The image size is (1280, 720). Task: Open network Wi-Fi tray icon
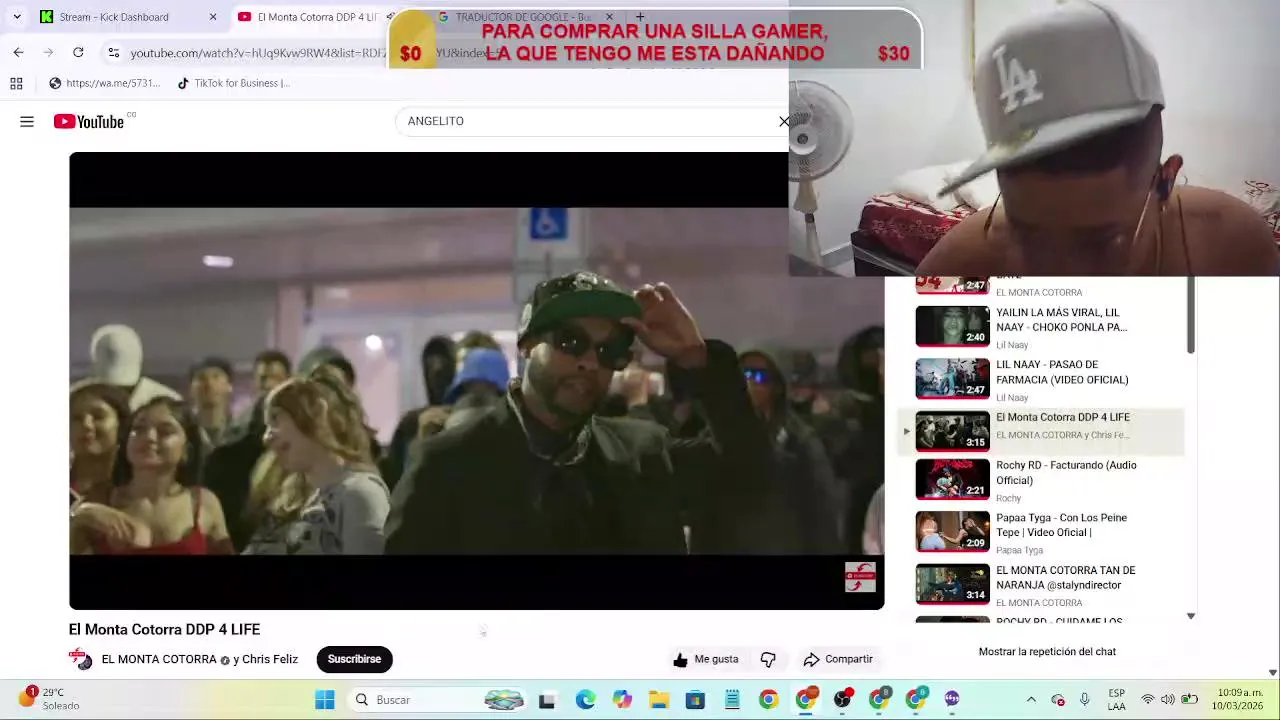pyautogui.click(x=1148, y=700)
